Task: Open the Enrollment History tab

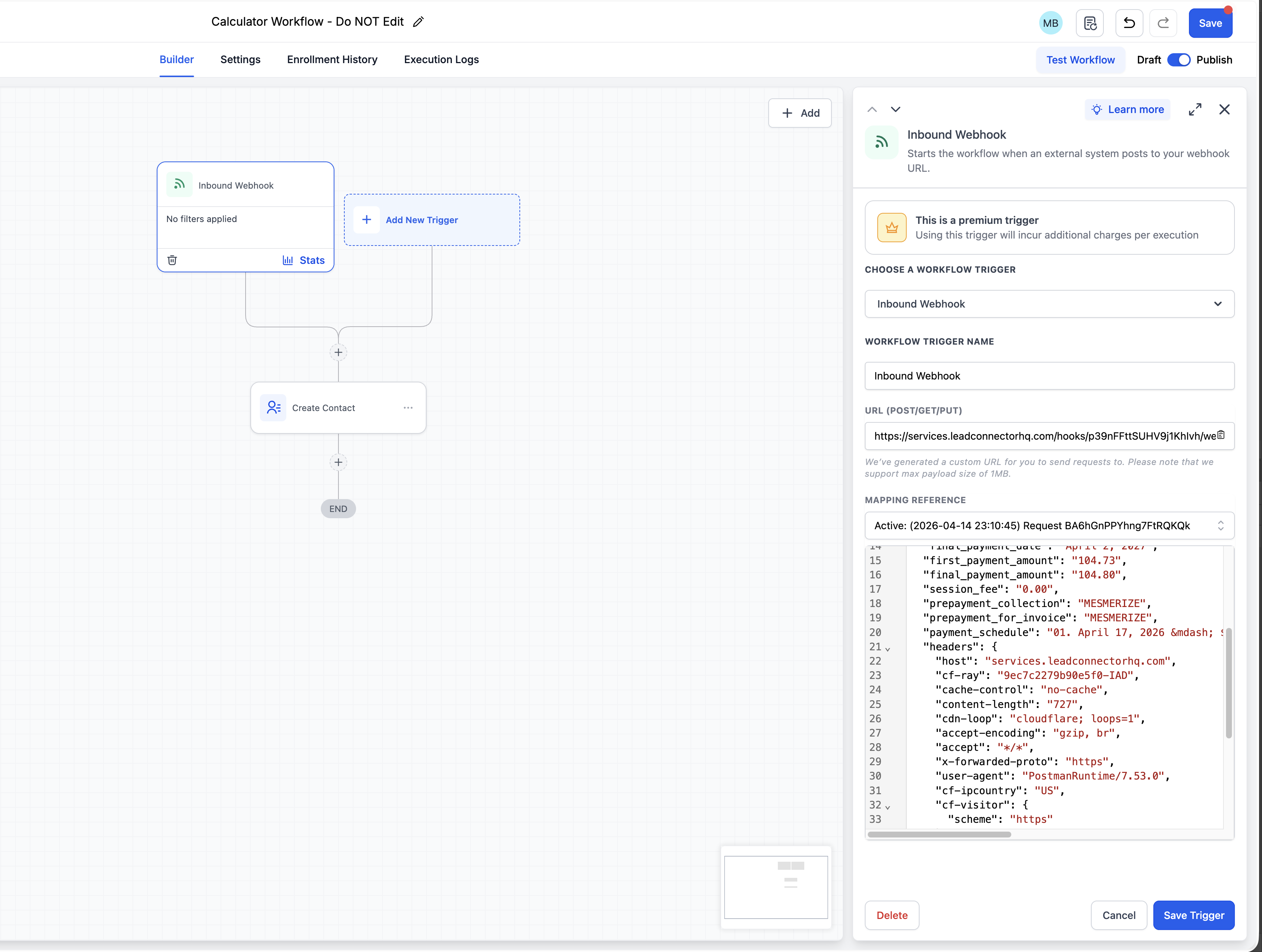Action: click(332, 59)
